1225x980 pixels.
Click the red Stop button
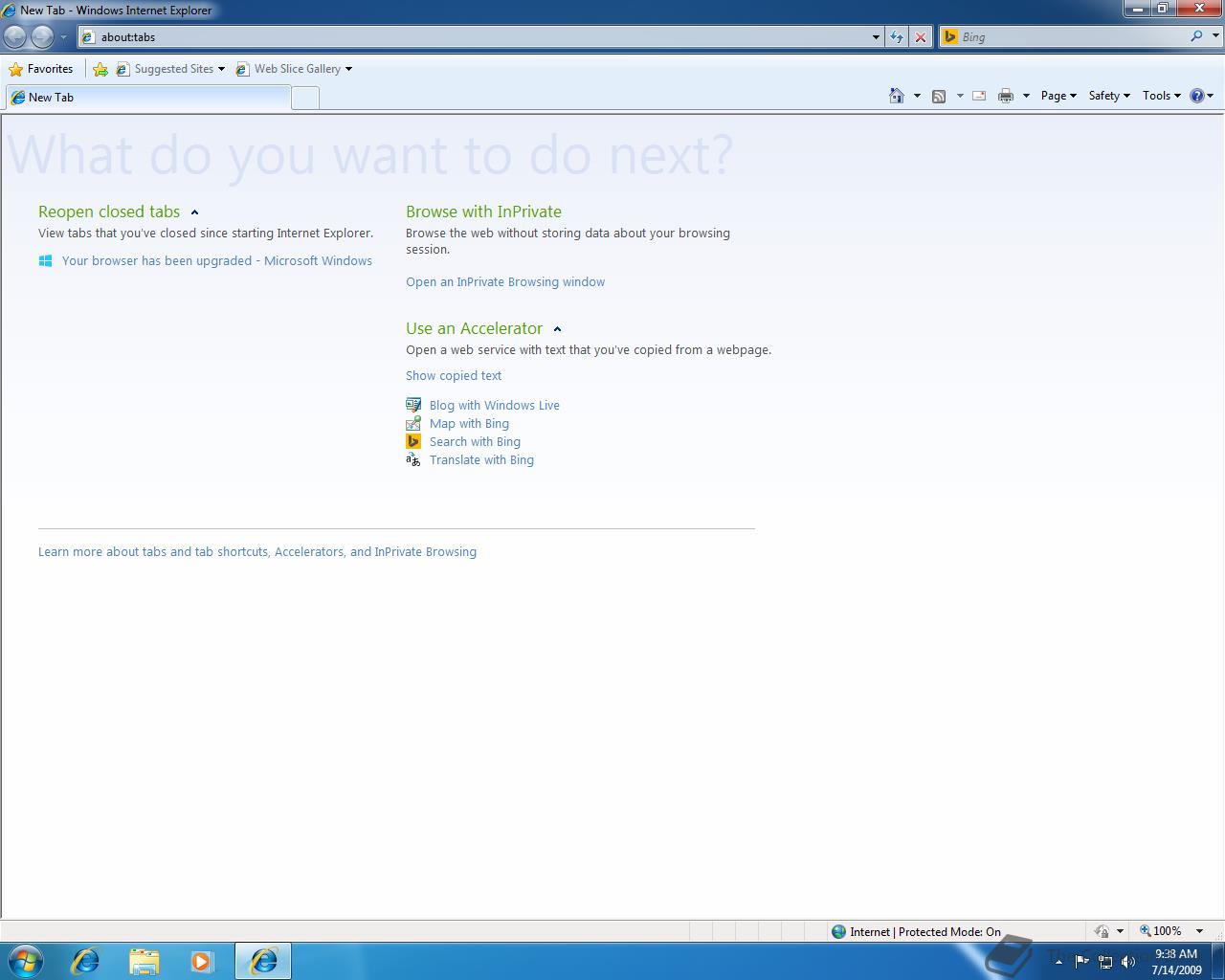click(x=921, y=37)
